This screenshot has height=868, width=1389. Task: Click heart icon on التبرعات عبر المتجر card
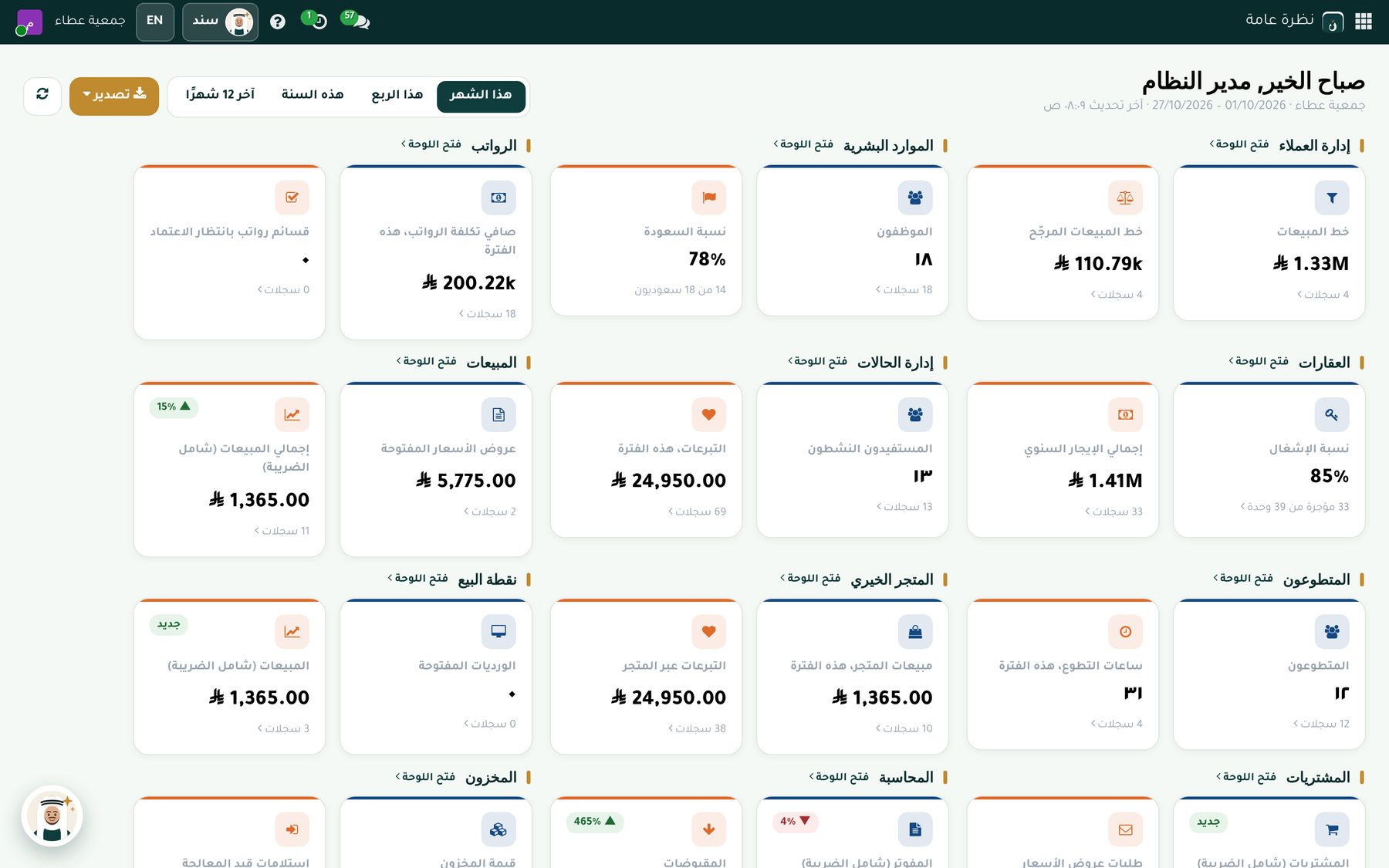pos(708,631)
